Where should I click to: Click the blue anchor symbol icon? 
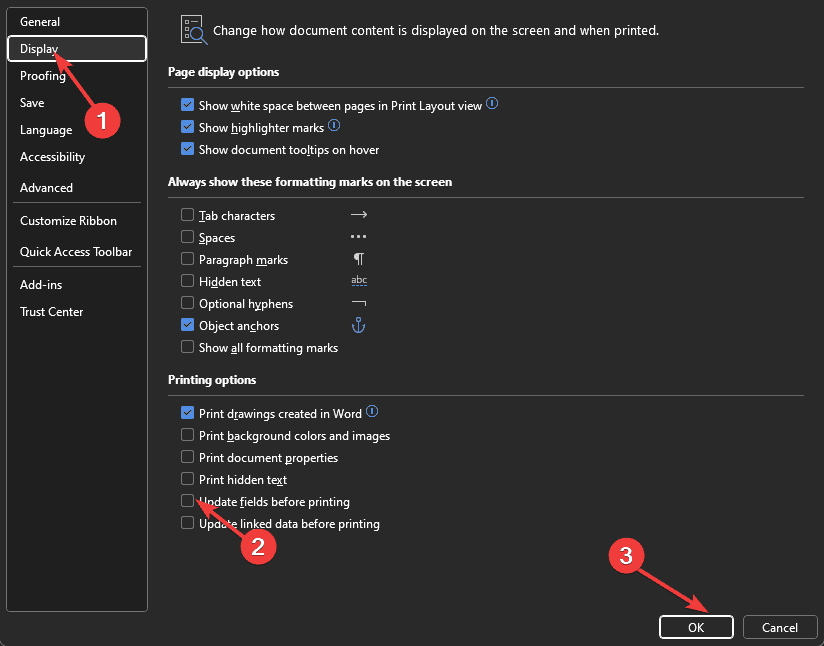pos(358,325)
